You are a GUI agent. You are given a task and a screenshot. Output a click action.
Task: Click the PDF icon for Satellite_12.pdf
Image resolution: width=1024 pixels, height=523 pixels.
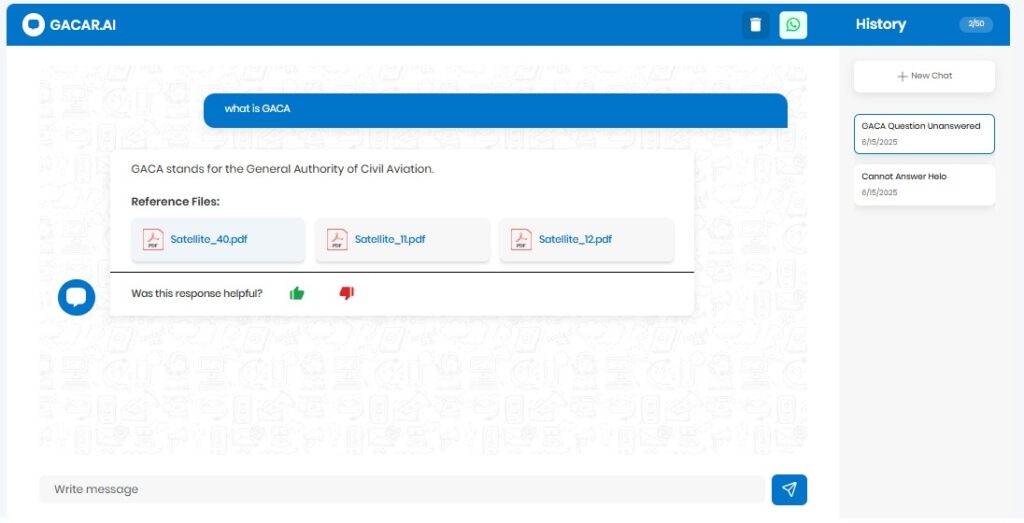pos(521,240)
